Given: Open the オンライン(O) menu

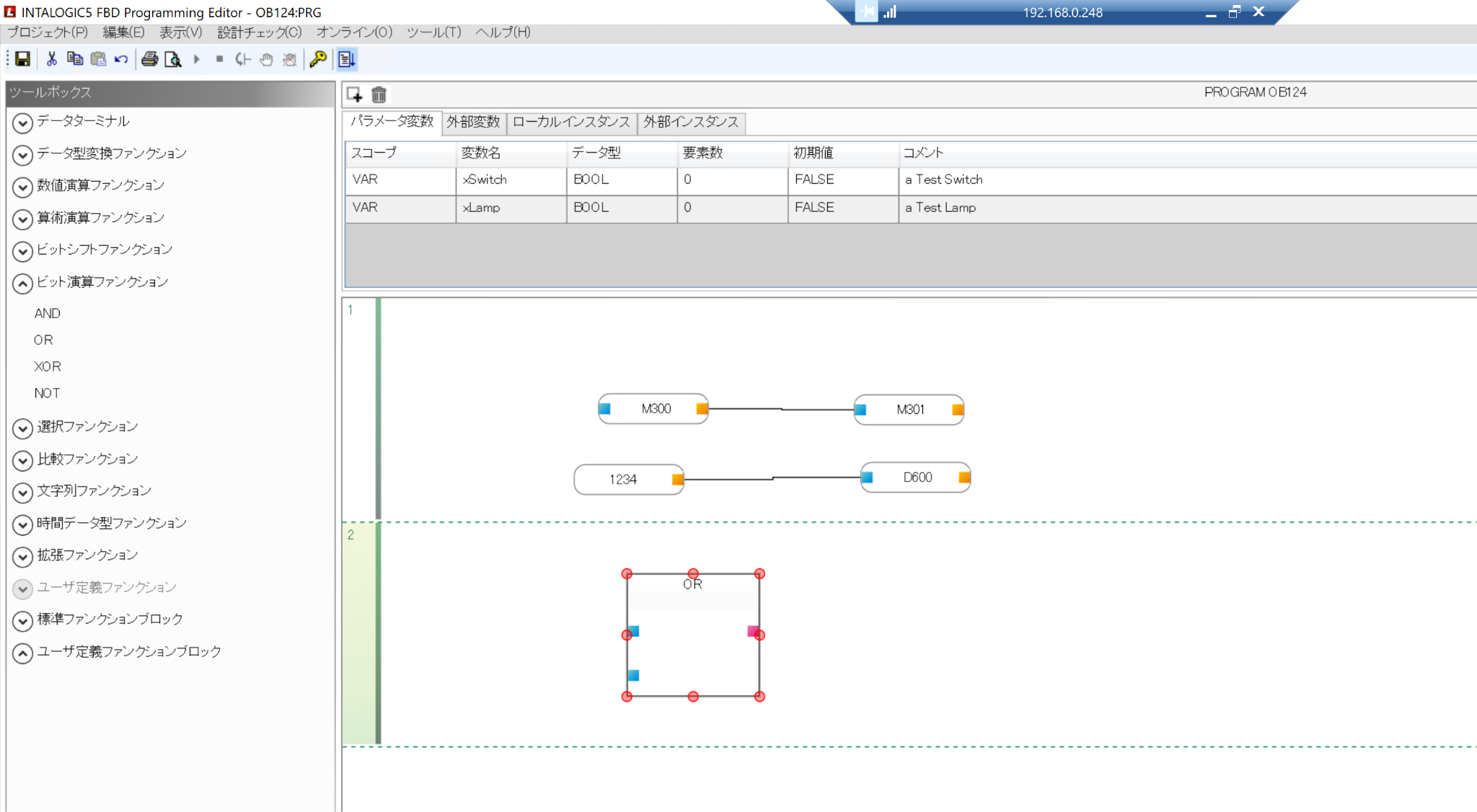Looking at the screenshot, I should pos(354,32).
